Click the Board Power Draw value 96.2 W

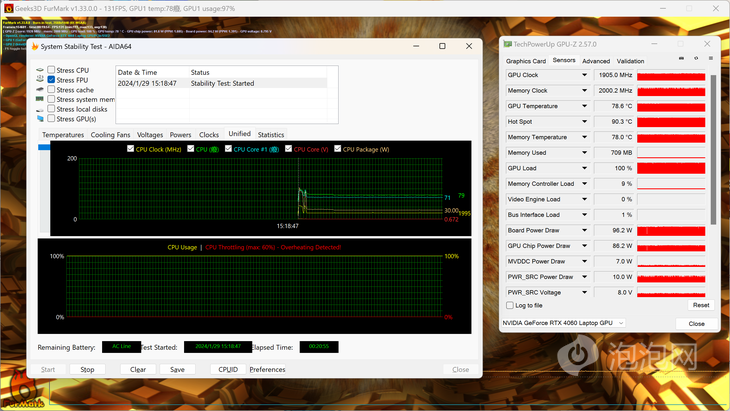point(614,230)
